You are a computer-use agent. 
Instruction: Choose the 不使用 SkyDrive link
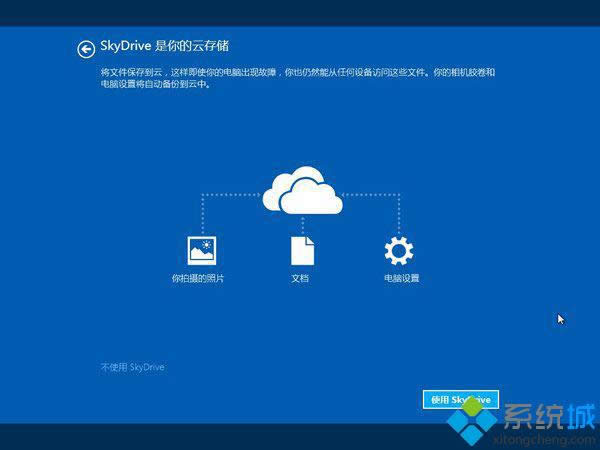coord(132,367)
